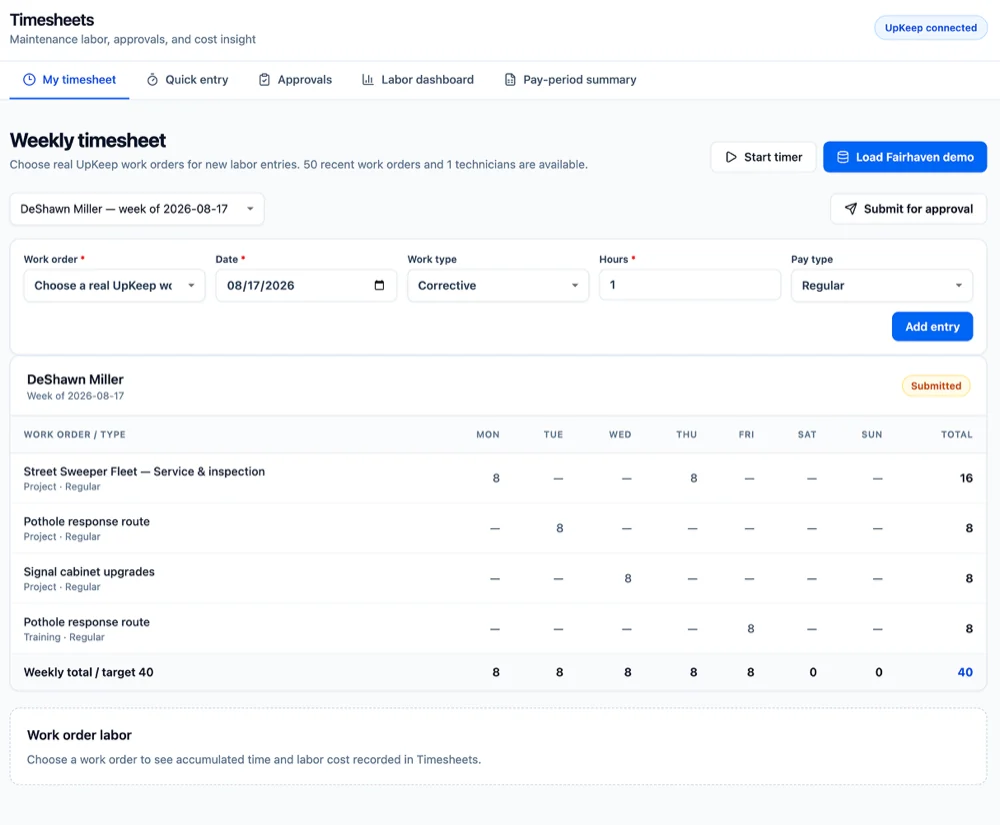Click the Submitted status badge
Viewport: 1000px width, 825px height.
point(936,386)
